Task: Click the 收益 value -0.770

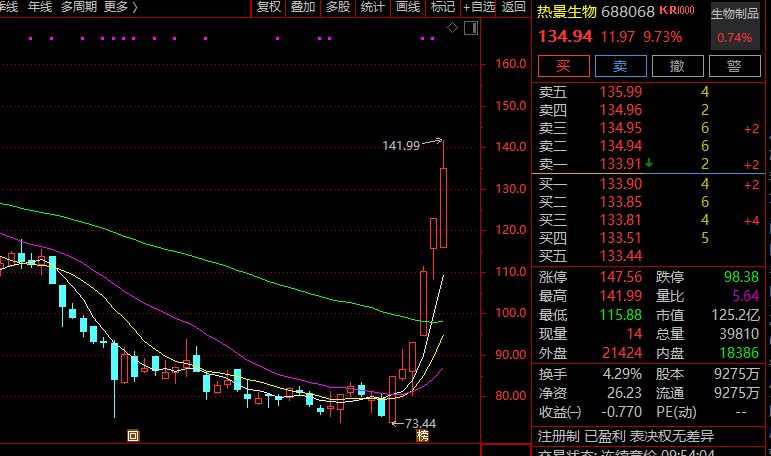Action: click(622, 412)
